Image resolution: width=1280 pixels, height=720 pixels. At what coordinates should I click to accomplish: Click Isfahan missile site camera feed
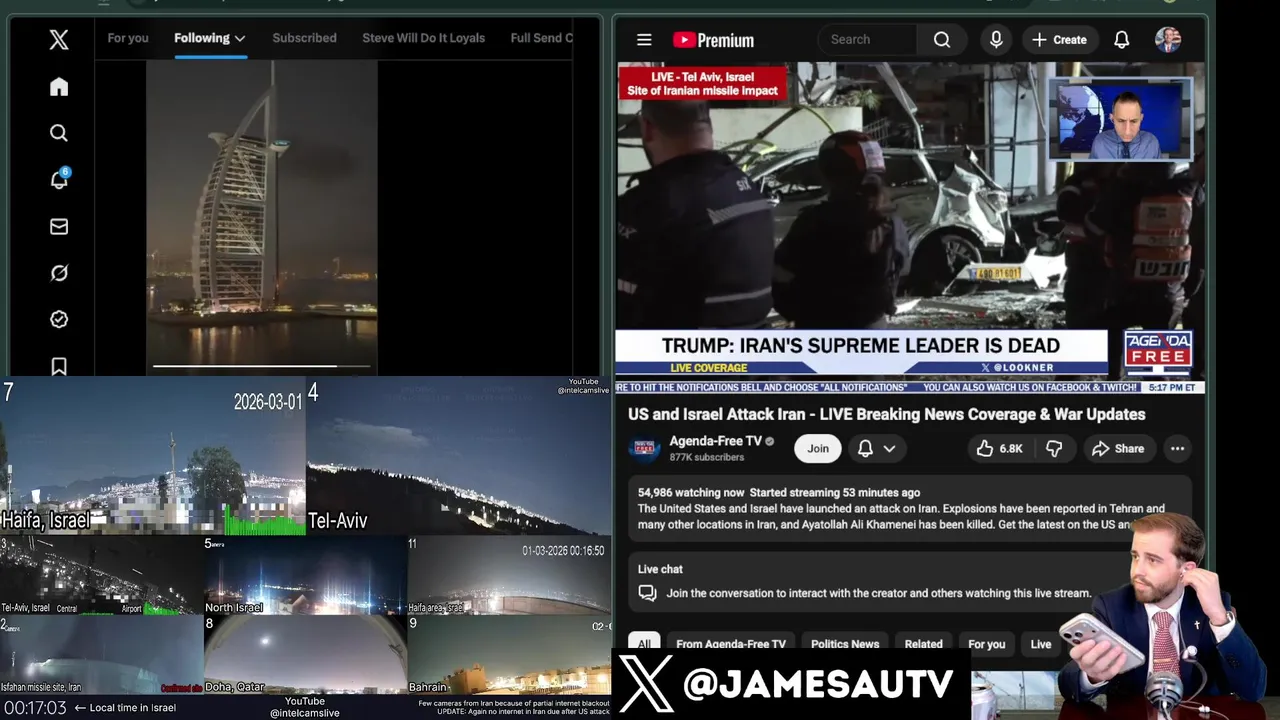[101, 654]
